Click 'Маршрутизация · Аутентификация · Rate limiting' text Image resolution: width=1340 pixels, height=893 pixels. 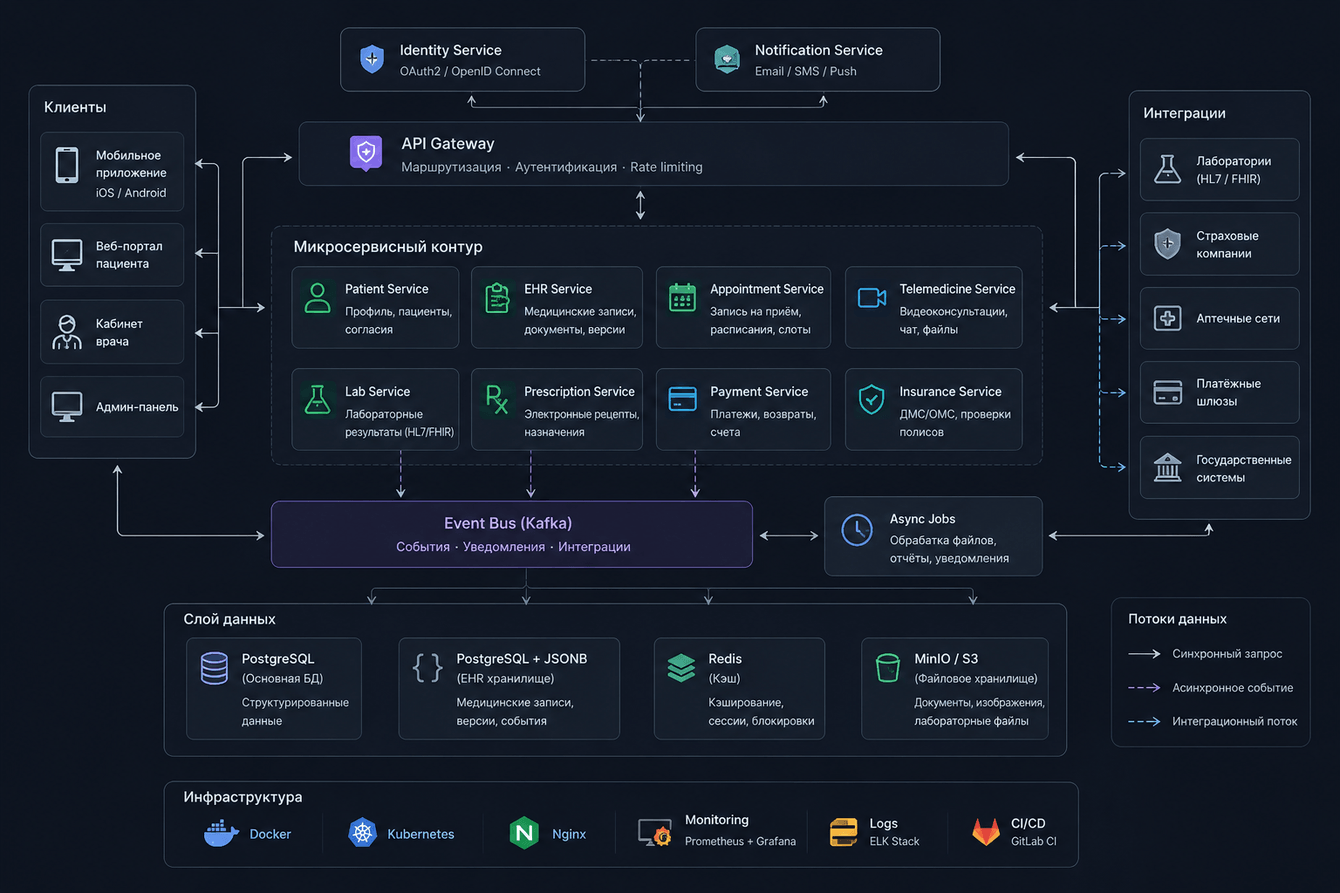552,167
